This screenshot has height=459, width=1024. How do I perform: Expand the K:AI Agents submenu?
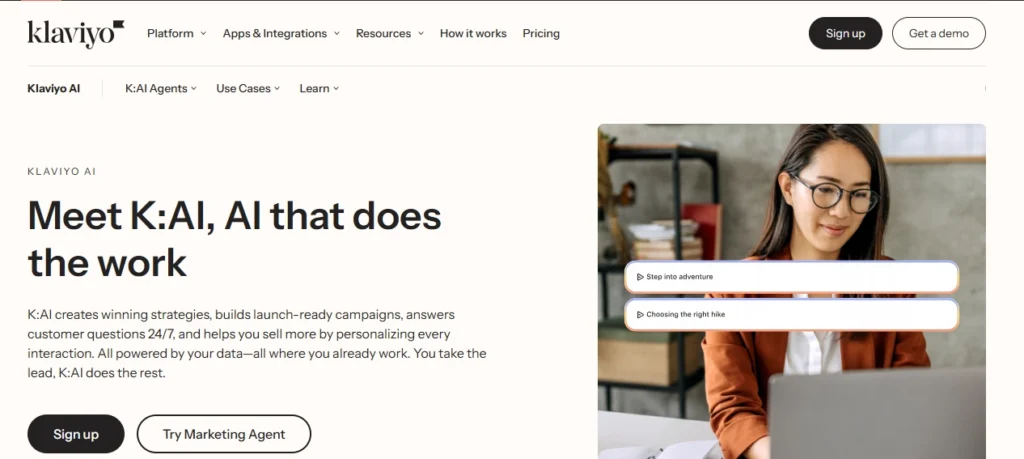click(161, 89)
